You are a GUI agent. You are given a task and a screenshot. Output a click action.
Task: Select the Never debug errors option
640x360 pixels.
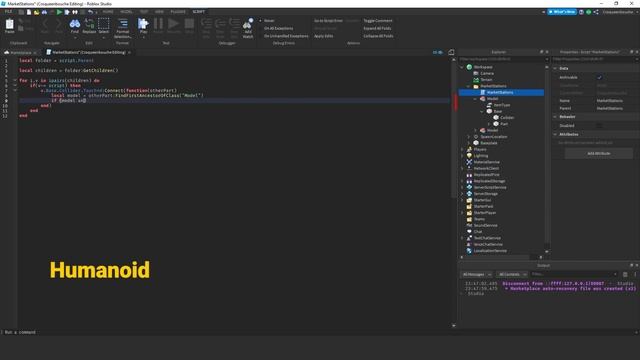pyautogui.click(x=269, y=21)
